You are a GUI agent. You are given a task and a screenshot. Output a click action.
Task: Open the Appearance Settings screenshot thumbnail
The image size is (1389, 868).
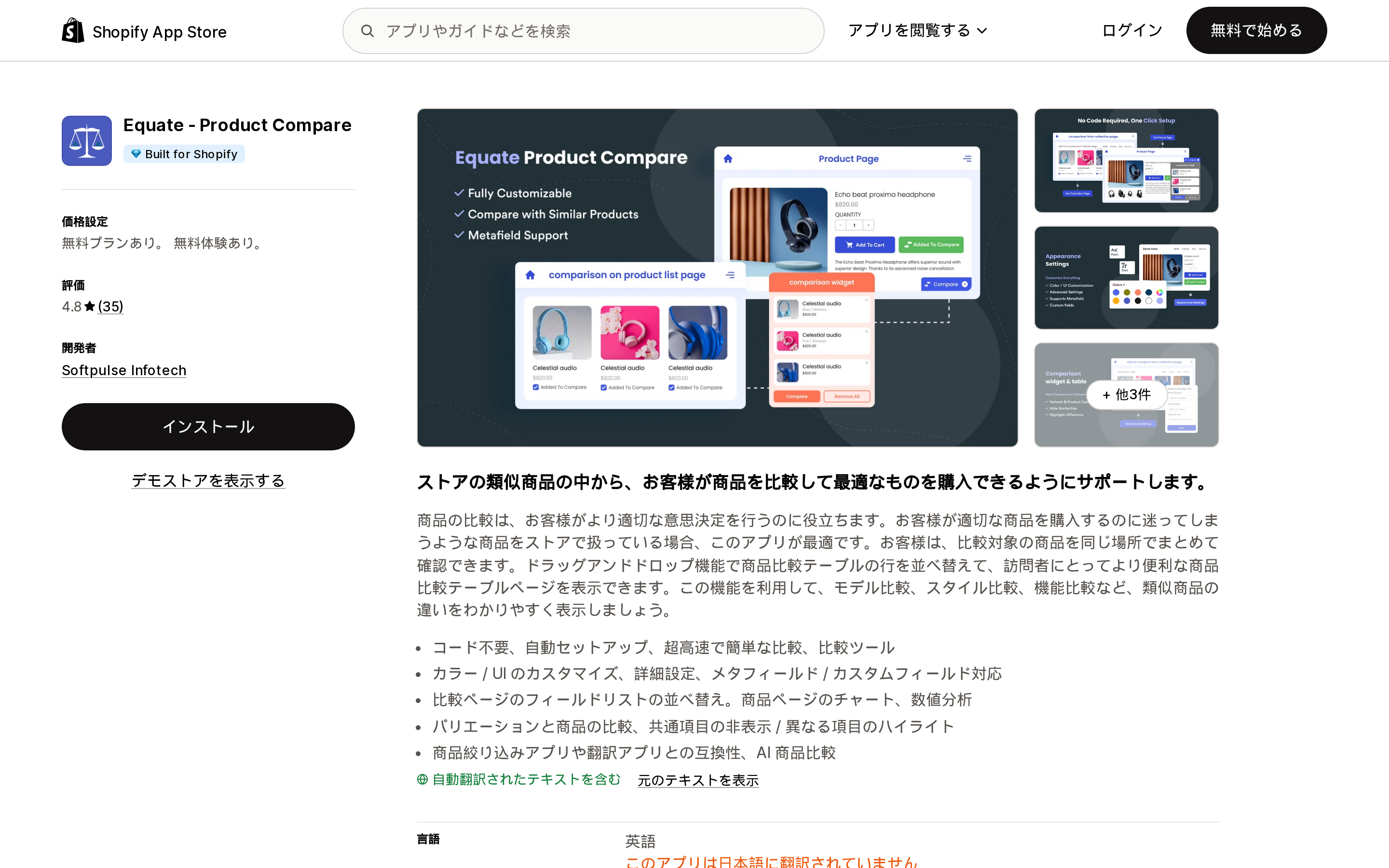click(1126, 278)
